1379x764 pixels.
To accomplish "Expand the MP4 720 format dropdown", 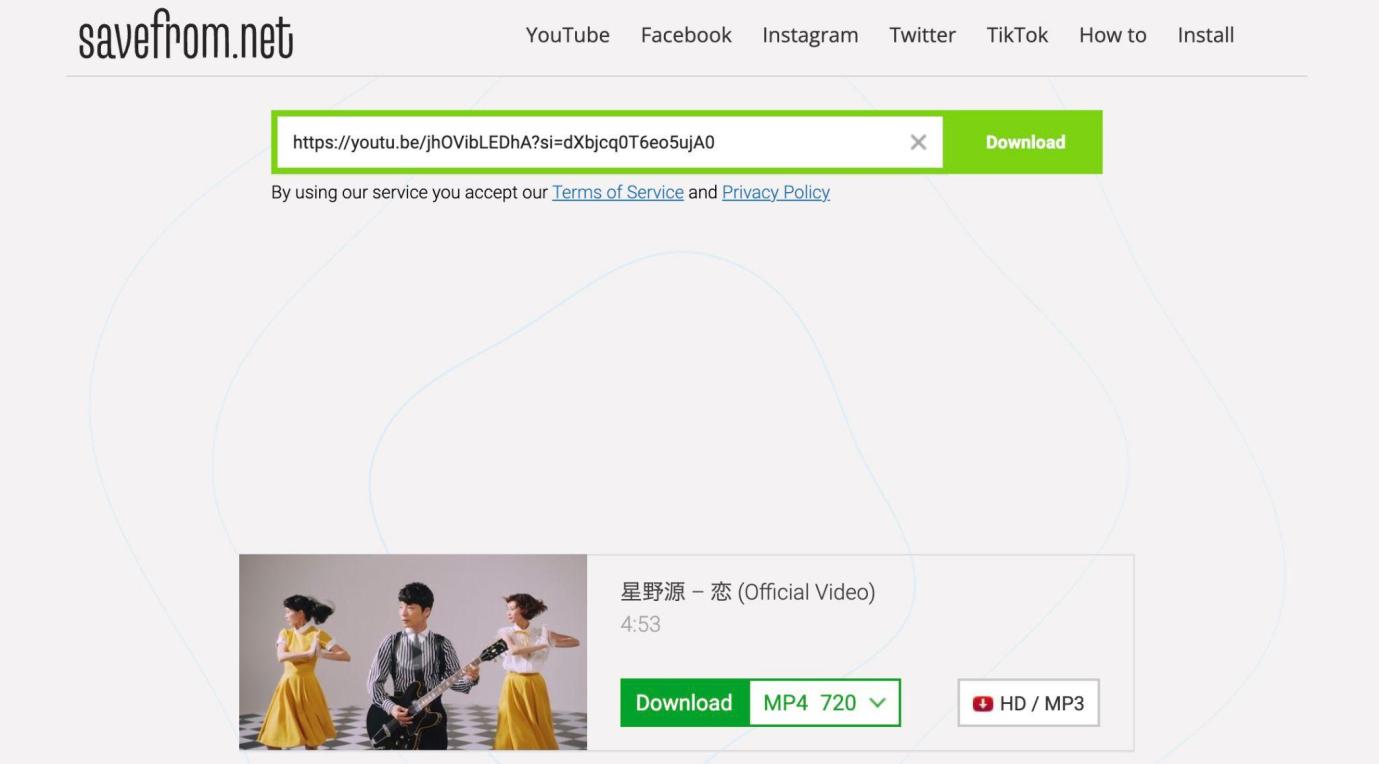I will pyautogui.click(x=825, y=703).
